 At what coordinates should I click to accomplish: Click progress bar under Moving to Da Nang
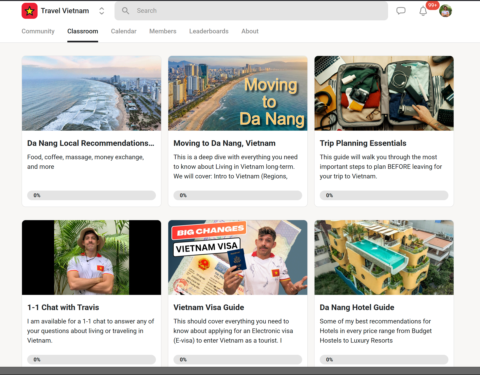pyautogui.click(x=238, y=195)
